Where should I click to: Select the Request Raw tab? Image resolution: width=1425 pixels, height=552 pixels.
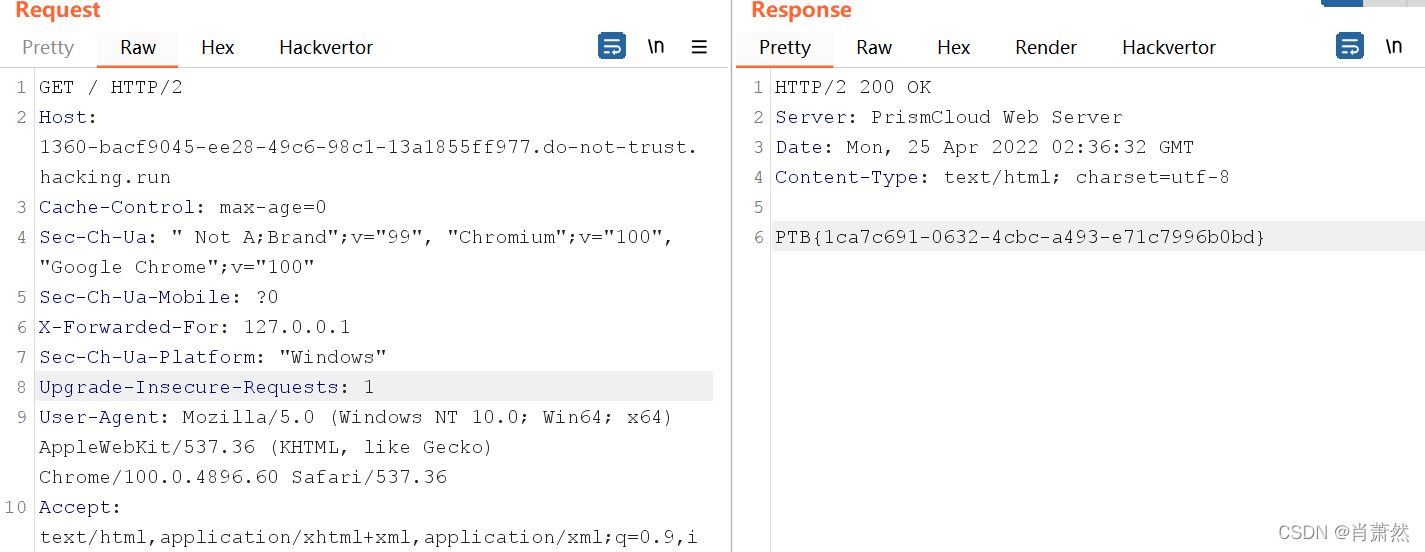[x=138, y=47]
